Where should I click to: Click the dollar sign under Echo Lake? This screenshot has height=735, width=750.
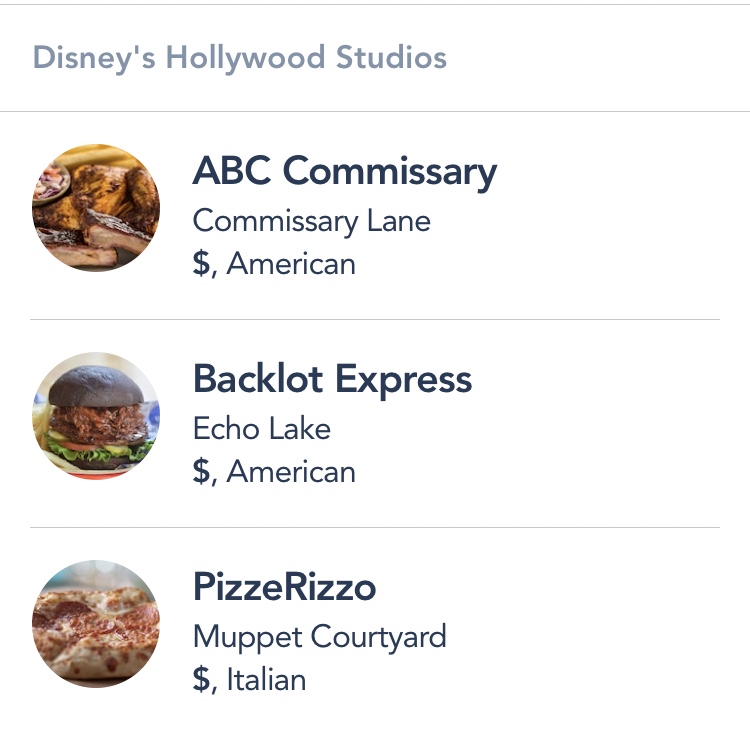click(x=202, y=472)
